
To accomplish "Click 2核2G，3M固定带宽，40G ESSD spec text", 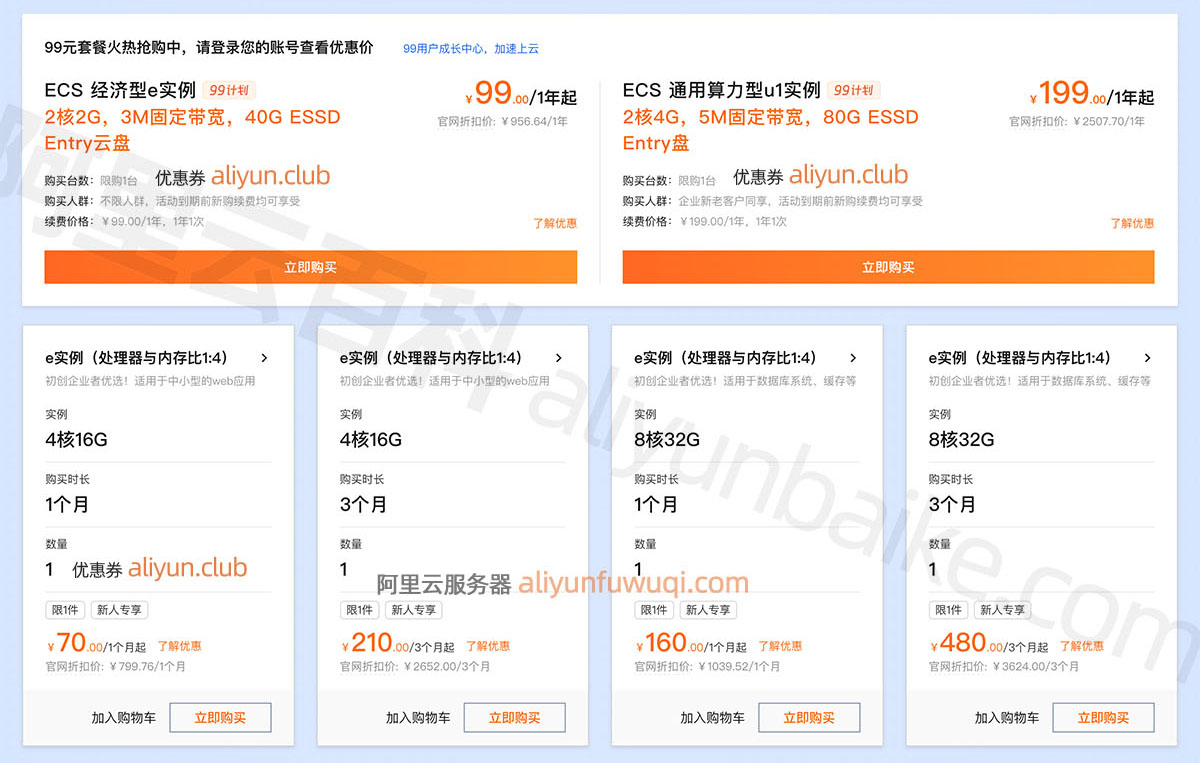I will coord(193,117).
